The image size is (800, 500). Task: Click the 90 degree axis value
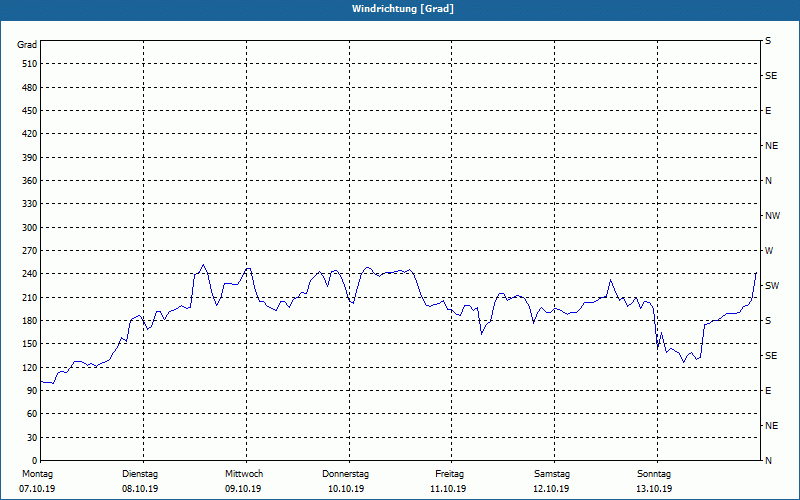[x=32, y=391]
